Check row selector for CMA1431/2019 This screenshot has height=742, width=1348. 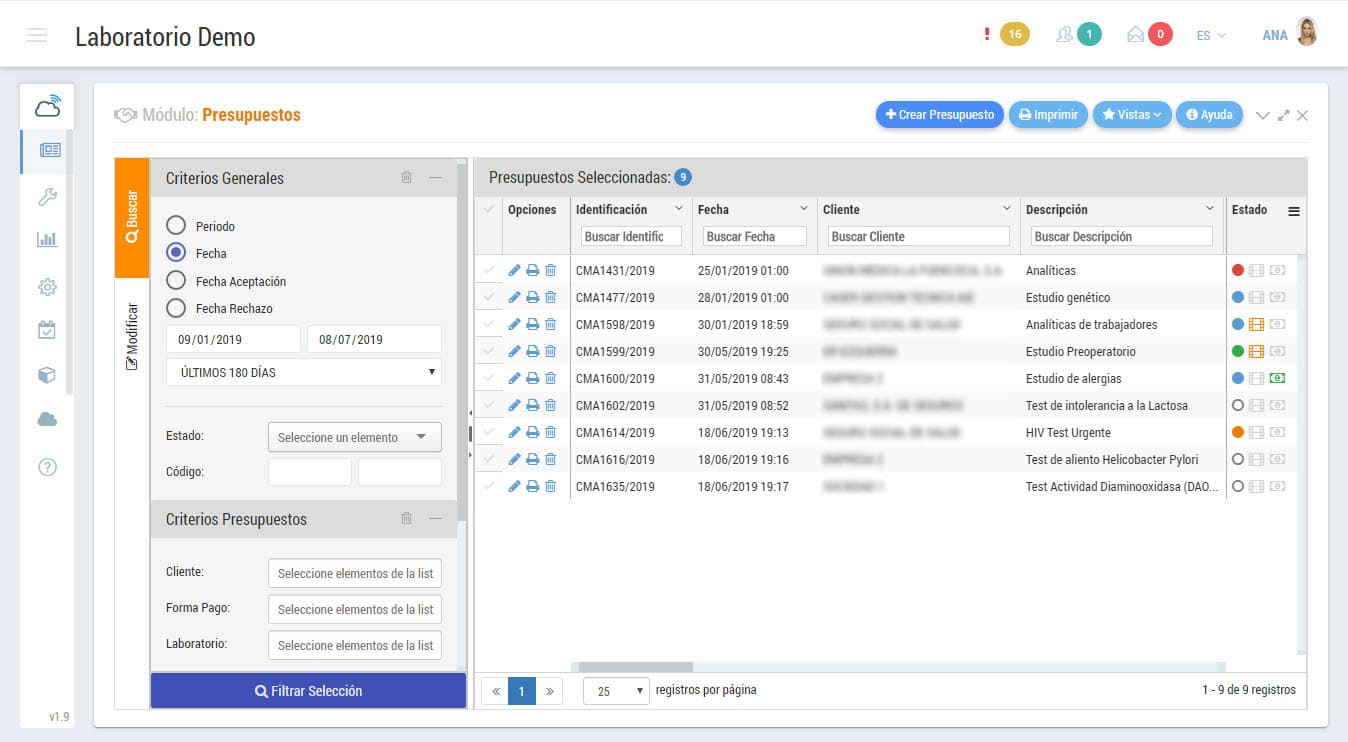(x=488, y=270)
